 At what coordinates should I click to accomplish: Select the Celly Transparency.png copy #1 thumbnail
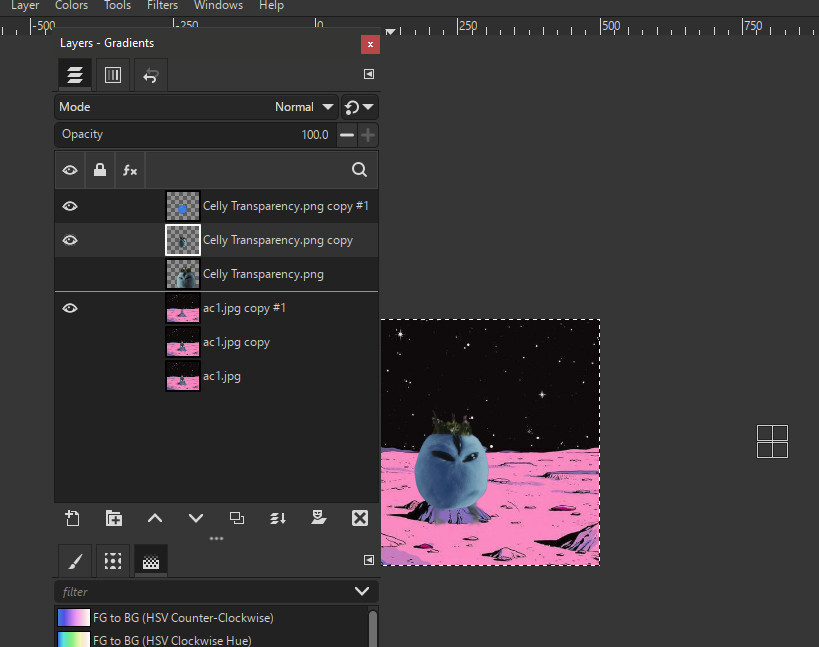pos(183,206)
